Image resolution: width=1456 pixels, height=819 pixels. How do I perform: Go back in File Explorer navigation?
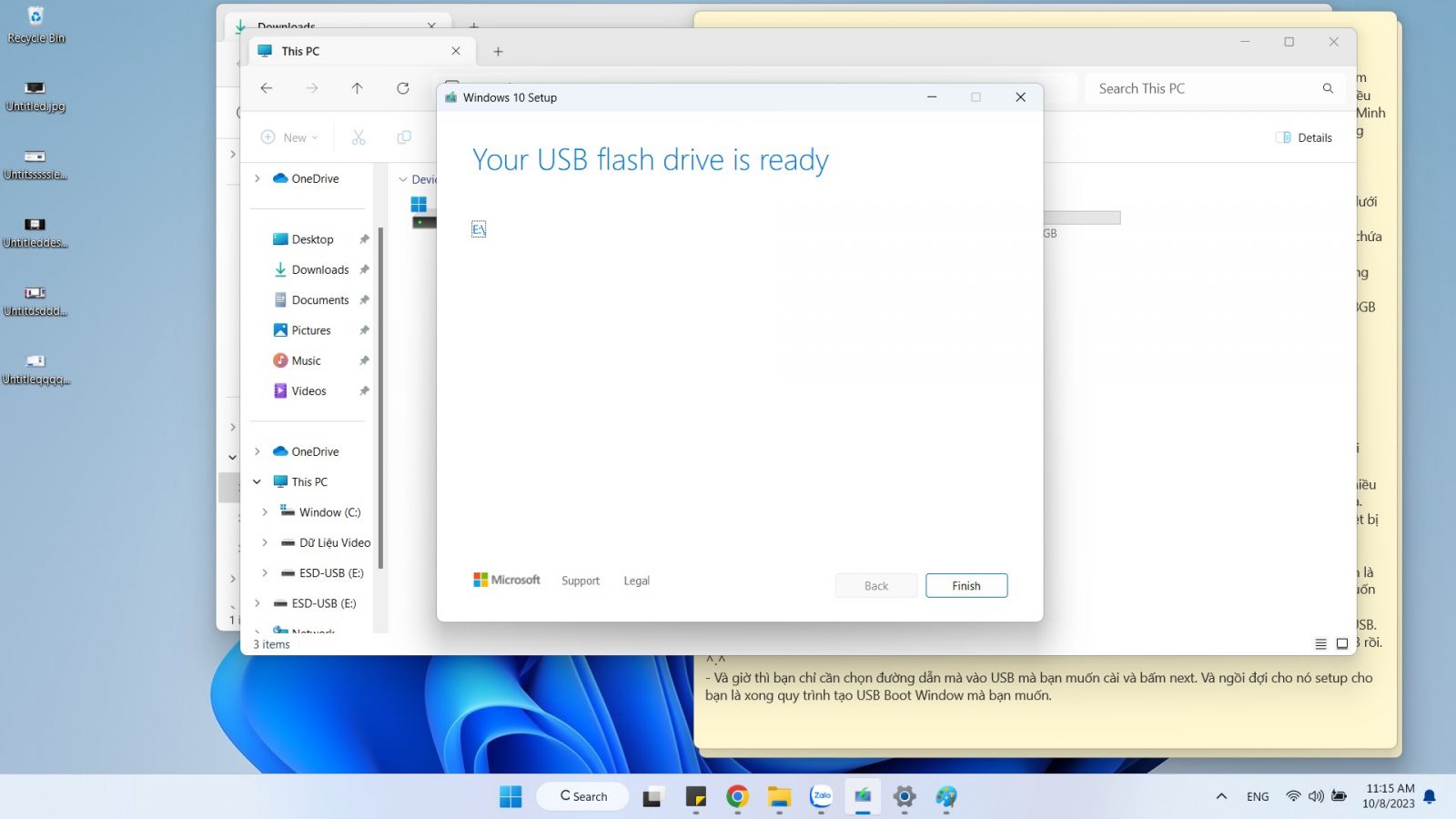tap(266, 88)
